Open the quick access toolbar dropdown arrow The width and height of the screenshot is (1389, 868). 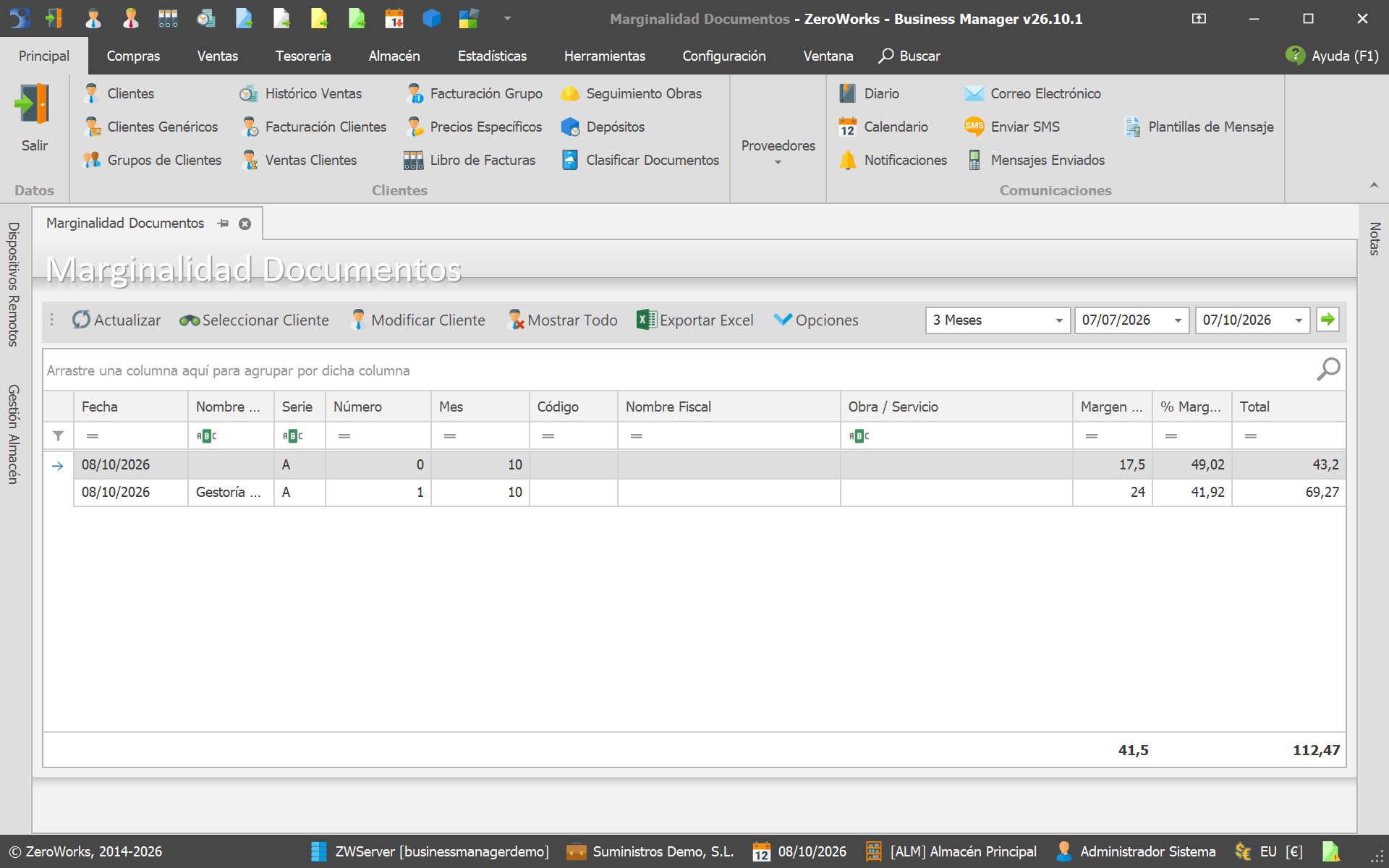tap(507, 18)
